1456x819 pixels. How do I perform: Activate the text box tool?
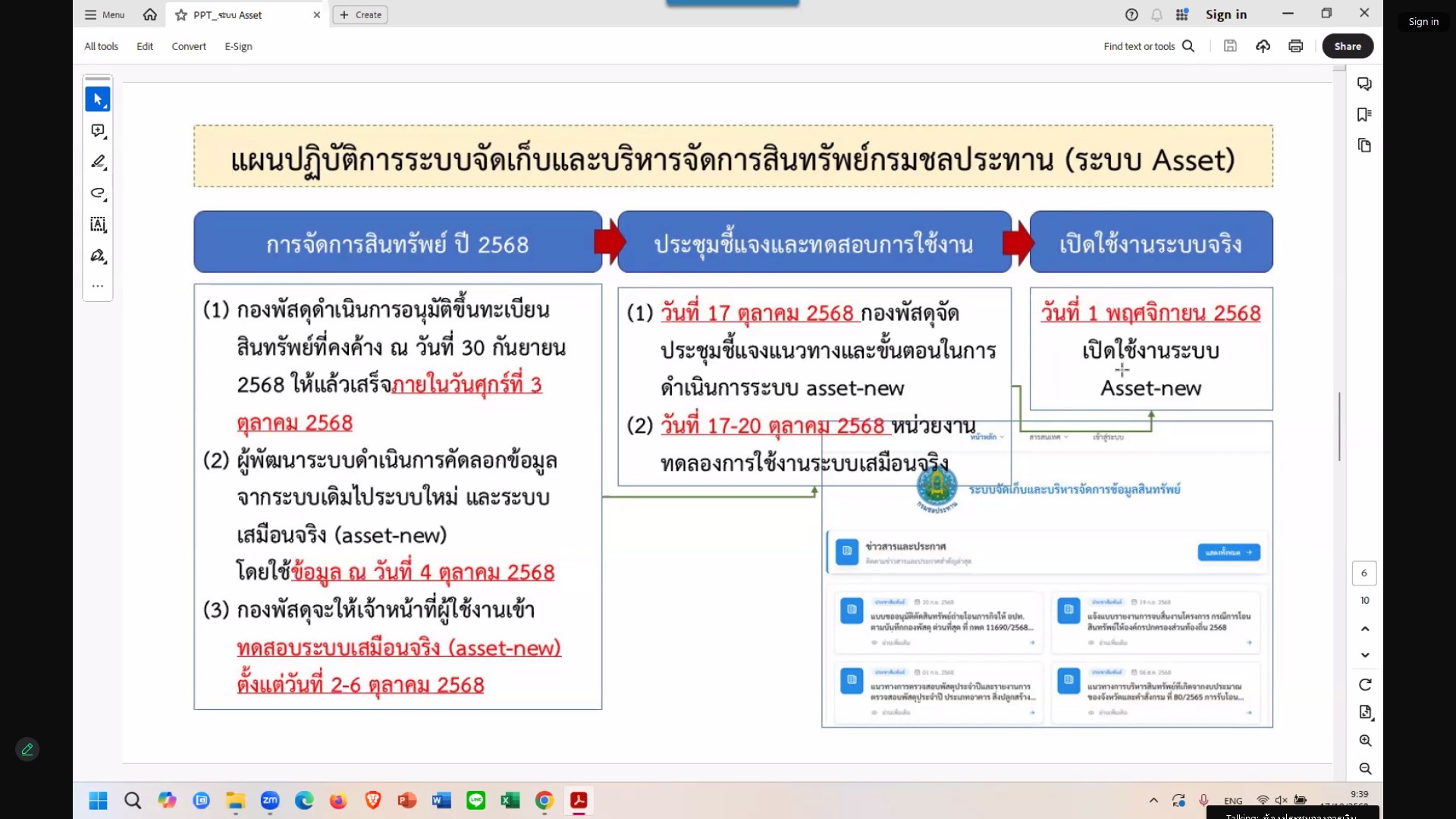coord(98,224)
